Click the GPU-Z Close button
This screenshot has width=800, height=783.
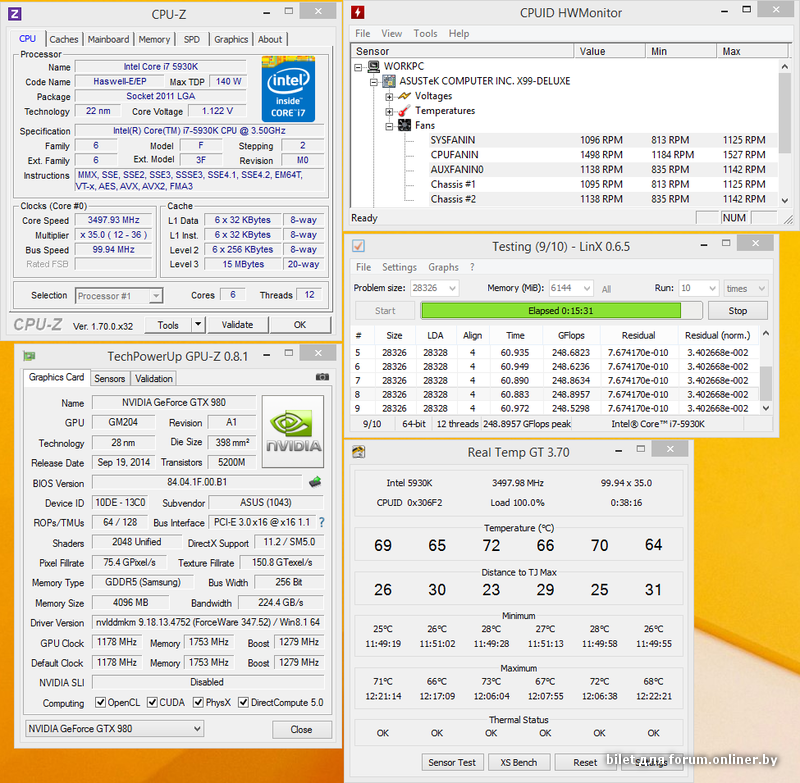coord(302,729)
